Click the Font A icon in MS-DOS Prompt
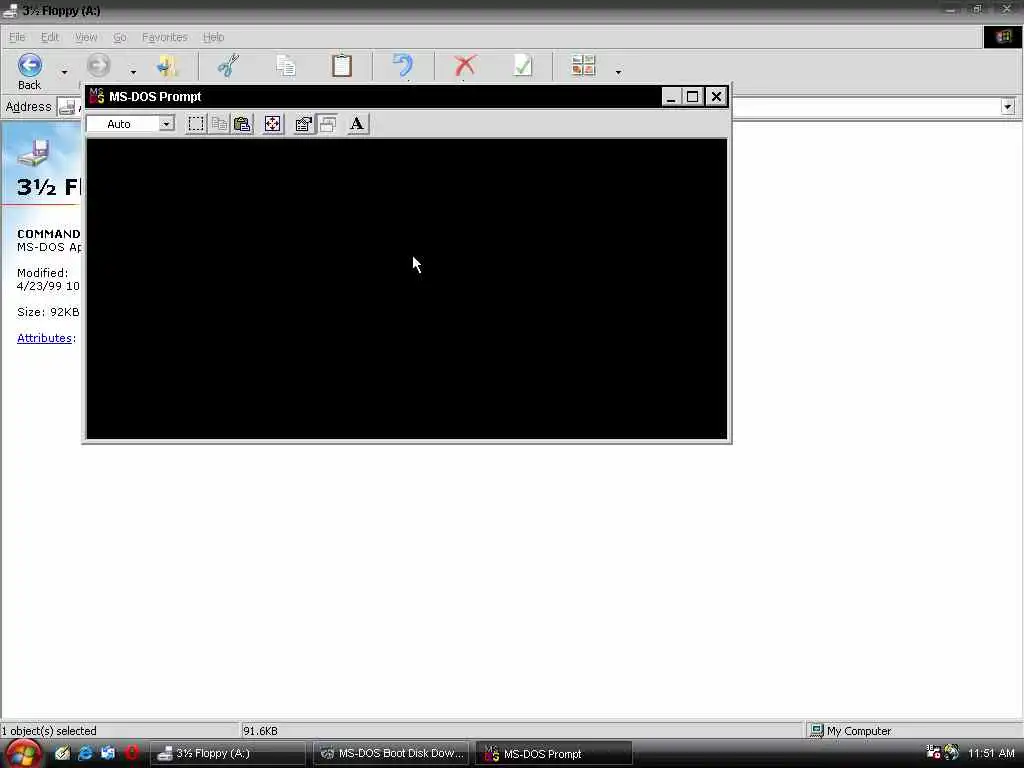This screenshot has width=1024, height=768. pyautogui.click(x=357, y=124)
